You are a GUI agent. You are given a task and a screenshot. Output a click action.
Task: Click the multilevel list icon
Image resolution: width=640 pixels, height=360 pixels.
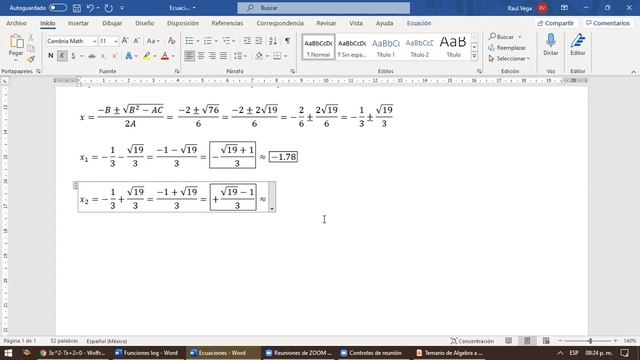click(x=226, y=41)
